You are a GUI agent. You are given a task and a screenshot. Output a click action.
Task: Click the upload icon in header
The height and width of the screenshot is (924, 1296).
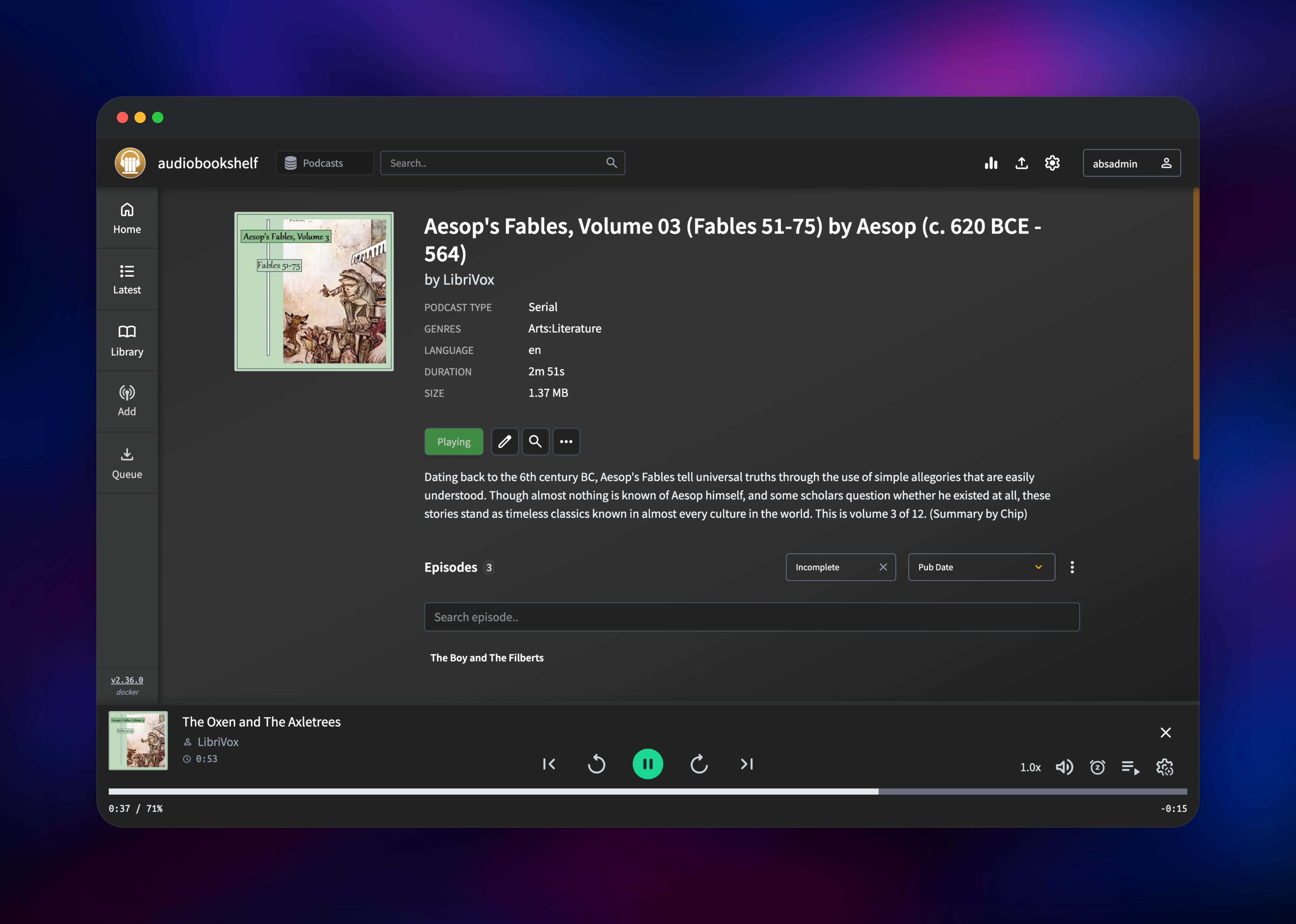tap(1022, 163)
